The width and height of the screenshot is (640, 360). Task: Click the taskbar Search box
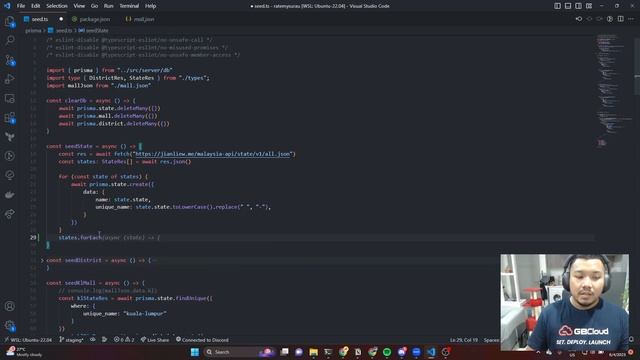pos(239,352)
